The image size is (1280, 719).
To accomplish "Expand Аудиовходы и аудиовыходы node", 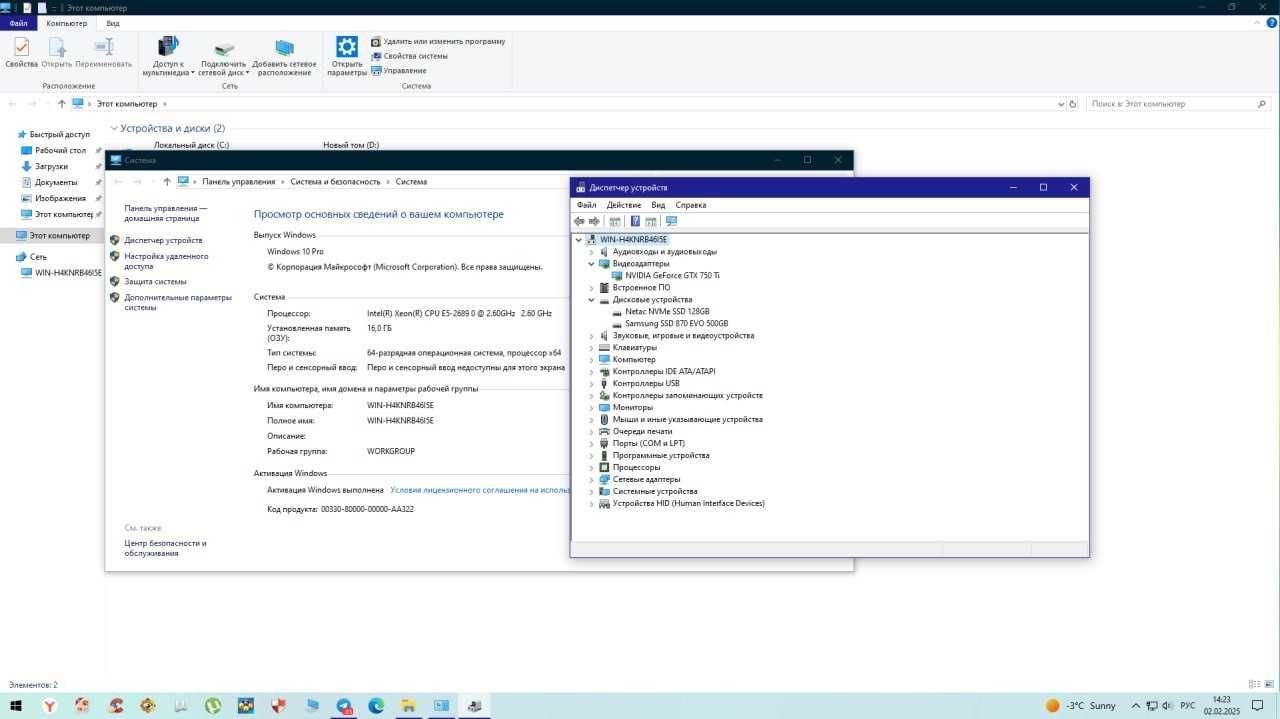I will coord(591,252).
